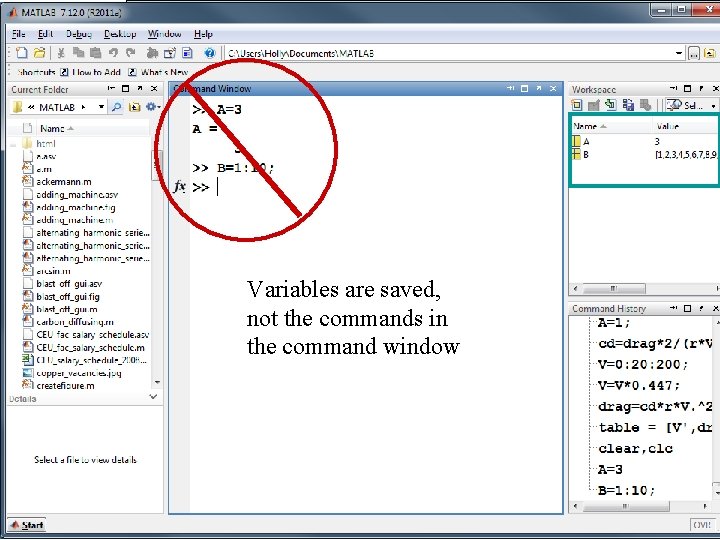
Task: Launch Simulink from the toolbar icon
Action: click(x=152, y=53)
